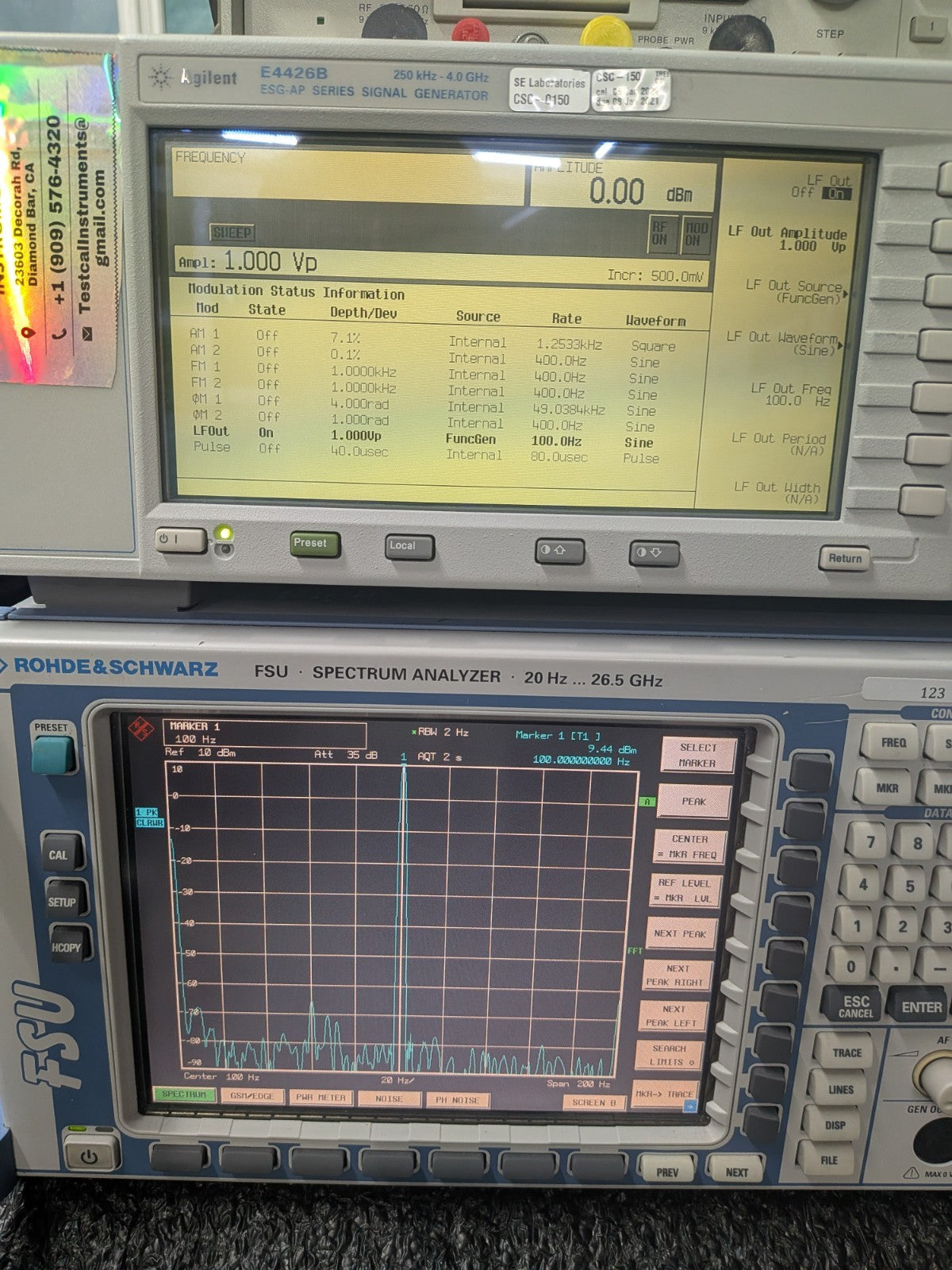The image size is (952, 1270).
Task: Push the SETUP key on FSU
Action: pyautogui.click(x=63, y=902)
